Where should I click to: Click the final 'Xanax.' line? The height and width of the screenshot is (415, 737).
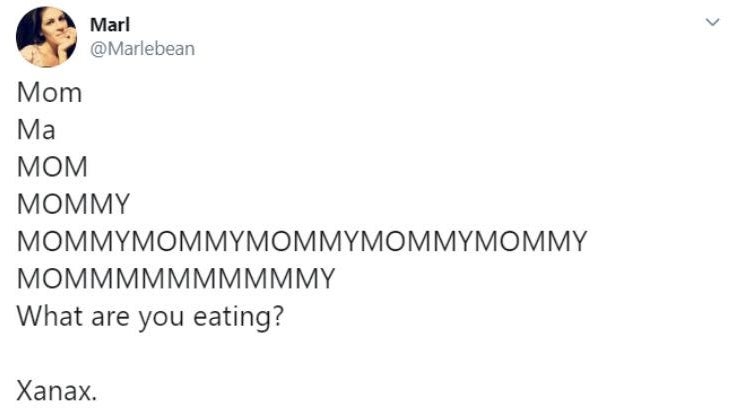pos(57,391)
